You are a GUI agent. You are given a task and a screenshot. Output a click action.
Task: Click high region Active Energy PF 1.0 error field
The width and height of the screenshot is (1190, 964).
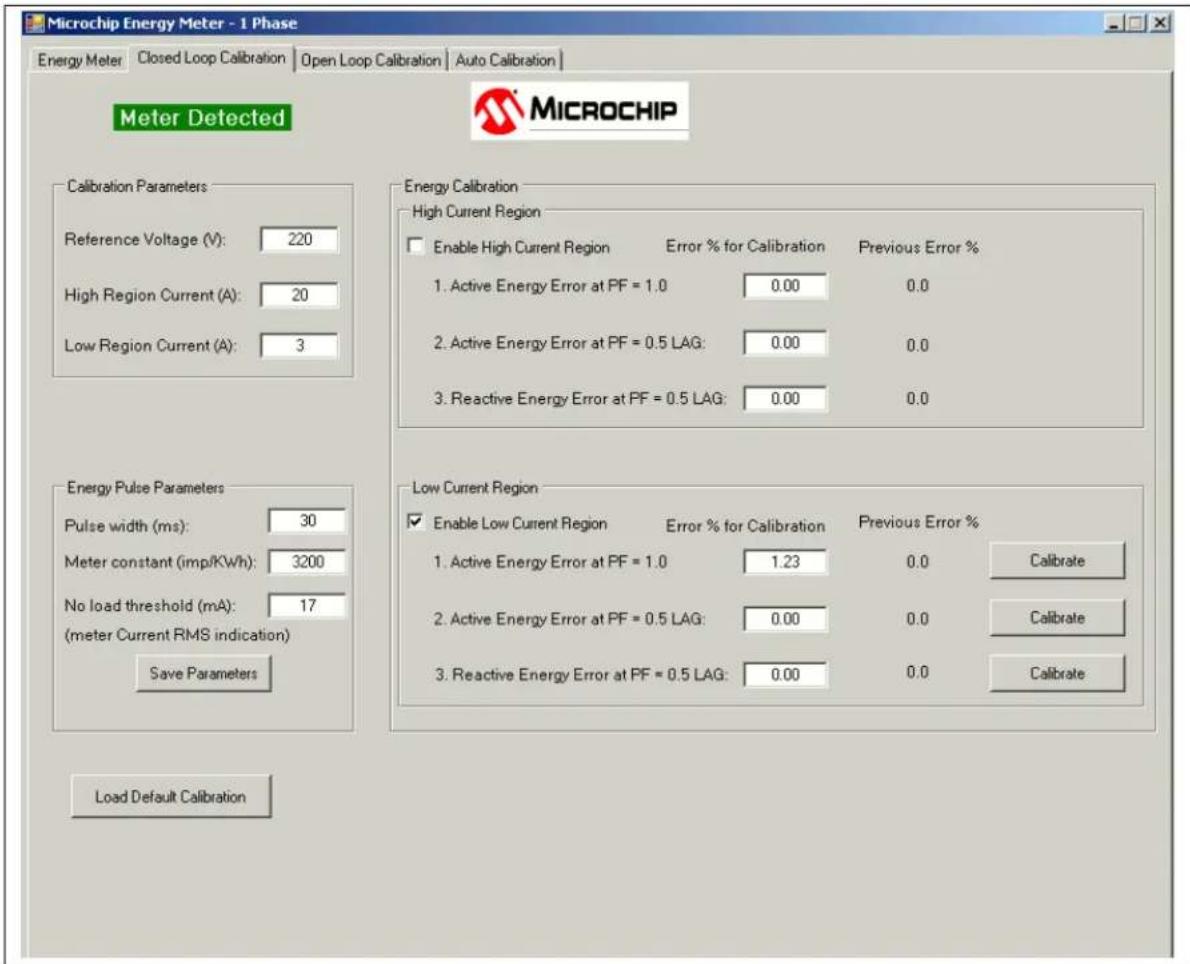pos(785,286)
